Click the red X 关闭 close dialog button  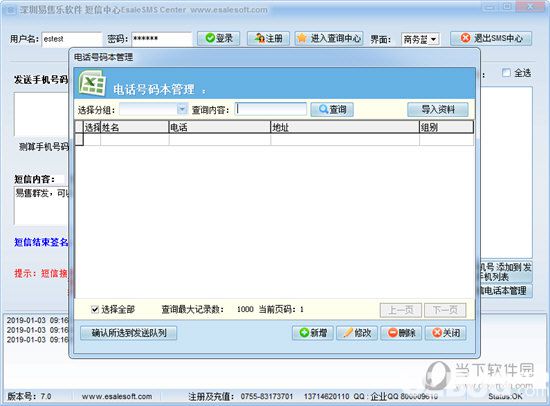click(445, 333)
